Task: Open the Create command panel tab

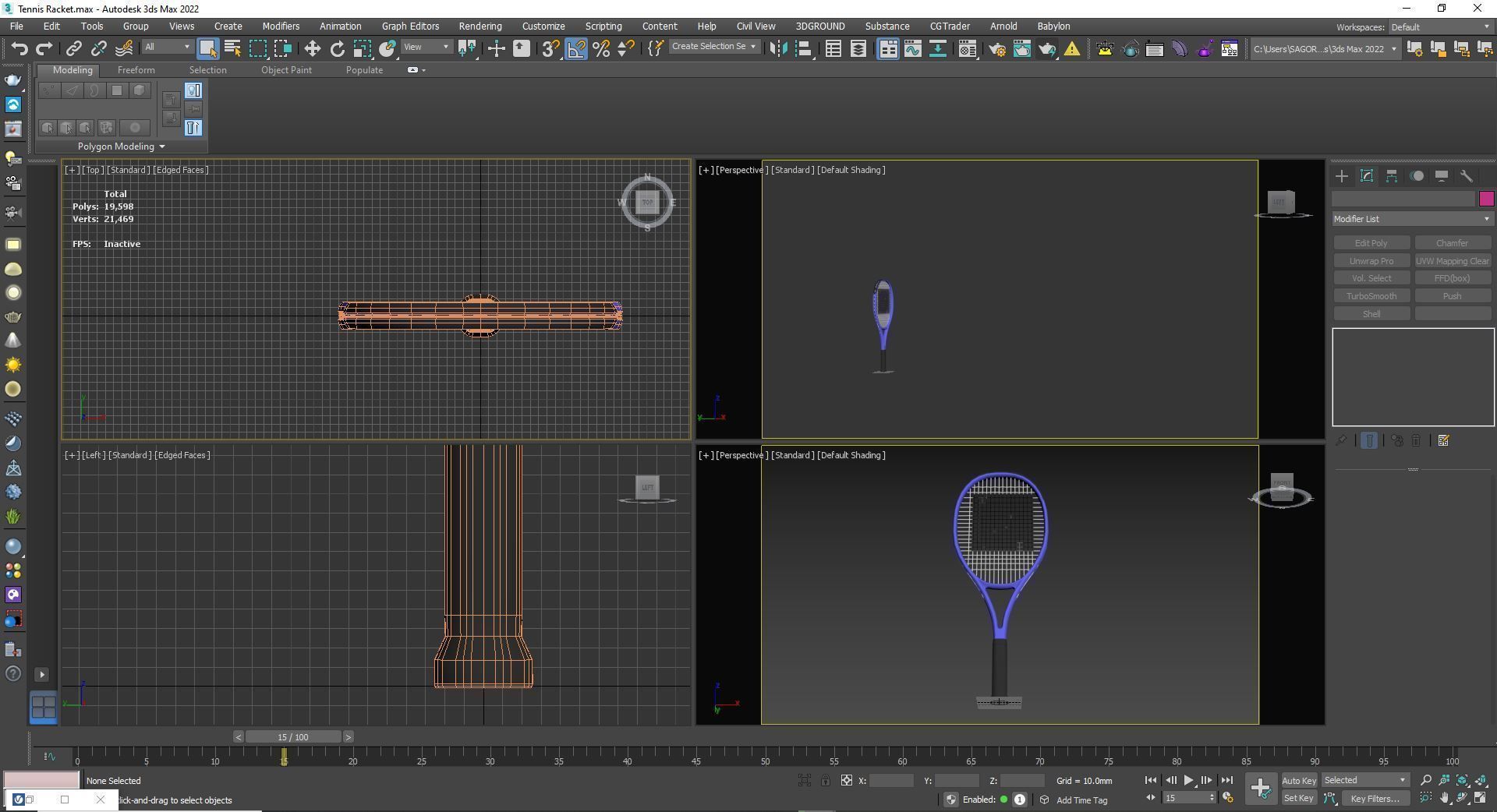Action: (x=1342, y=176)
